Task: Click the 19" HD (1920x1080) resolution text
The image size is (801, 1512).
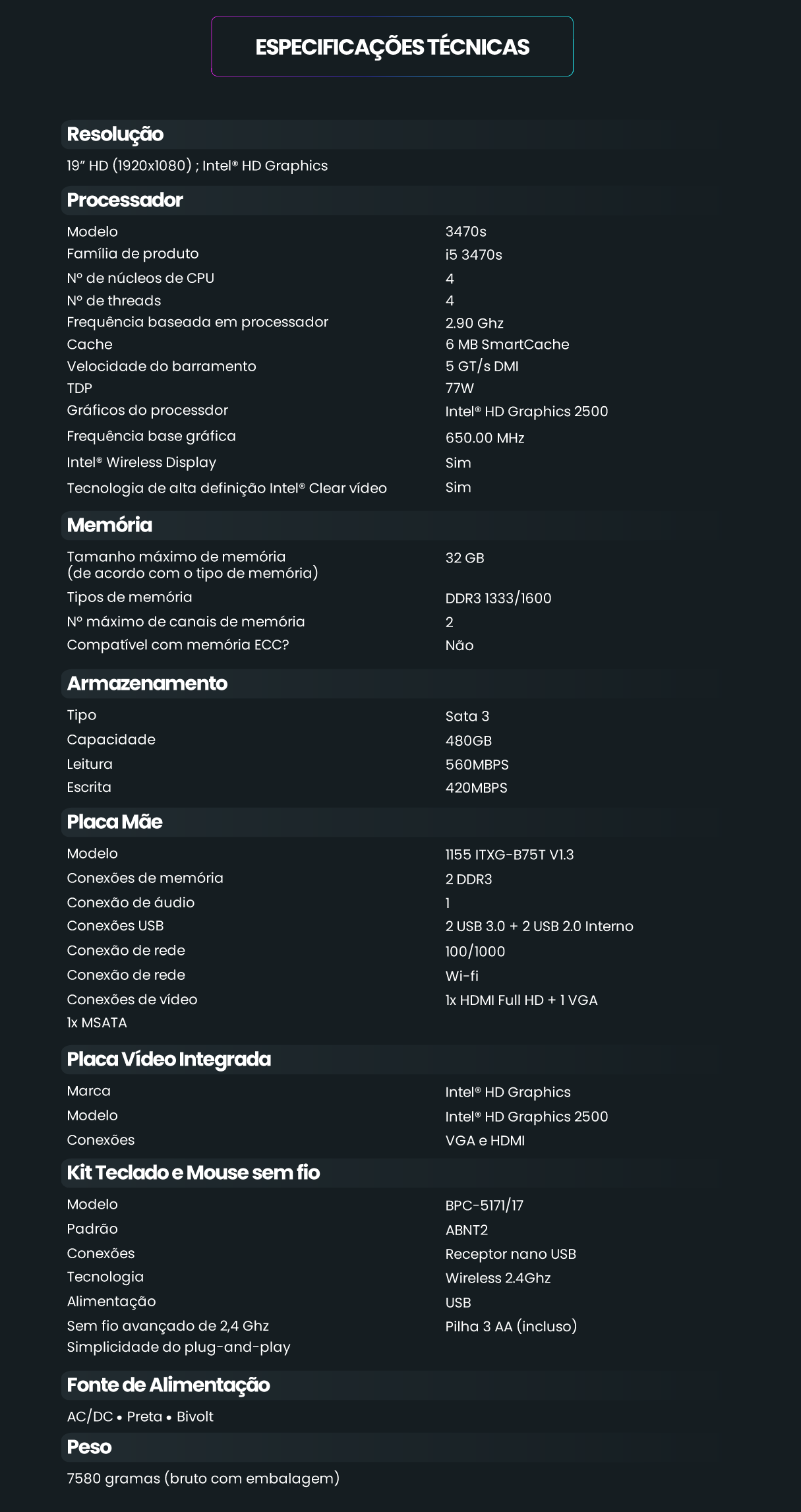Action: (x=197, y=166)
